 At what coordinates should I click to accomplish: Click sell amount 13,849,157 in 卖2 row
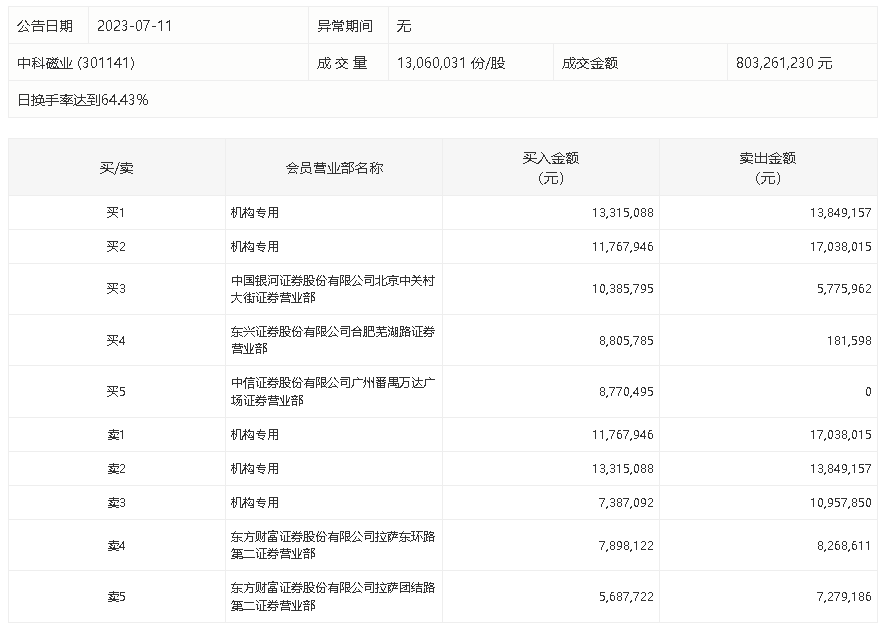click(841, 469)
